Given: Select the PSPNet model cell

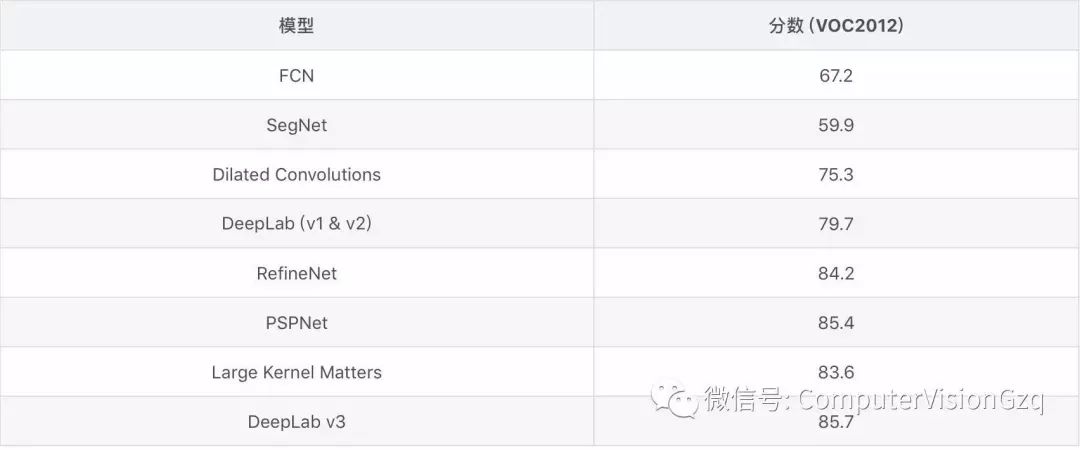Looking at the screenshot, I should (296, 323).
